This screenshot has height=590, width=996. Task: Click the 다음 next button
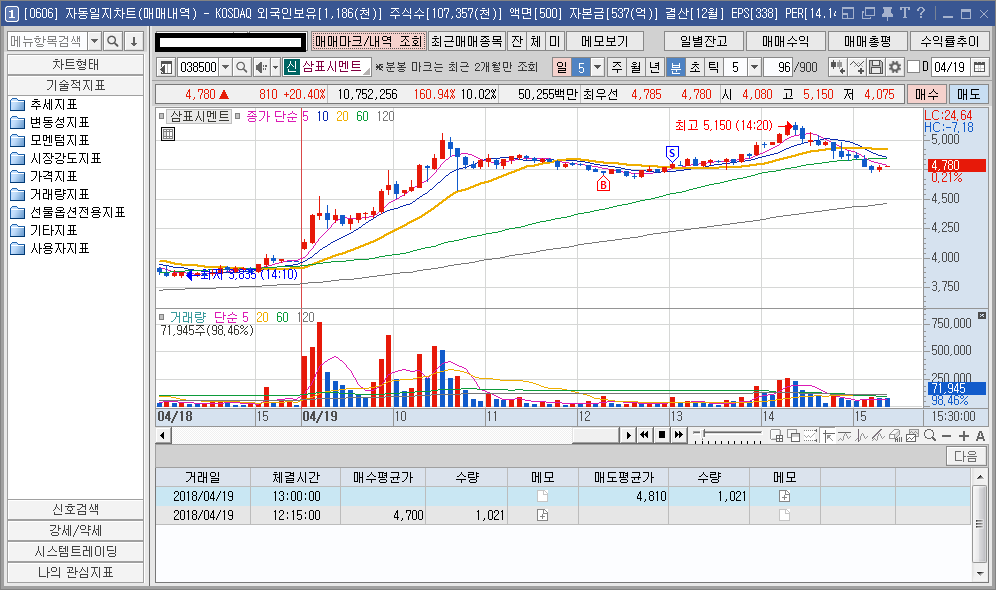click(966, 456)
